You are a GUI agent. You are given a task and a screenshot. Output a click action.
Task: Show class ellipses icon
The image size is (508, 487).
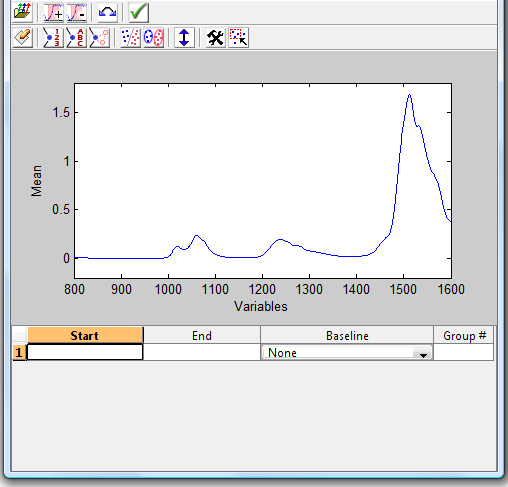[x=153, y=37]
